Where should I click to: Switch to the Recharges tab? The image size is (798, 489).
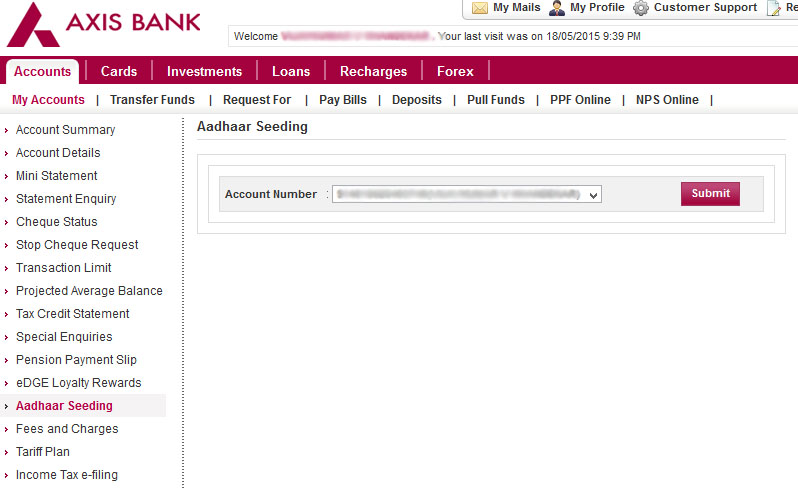click(x=373, y=71)
